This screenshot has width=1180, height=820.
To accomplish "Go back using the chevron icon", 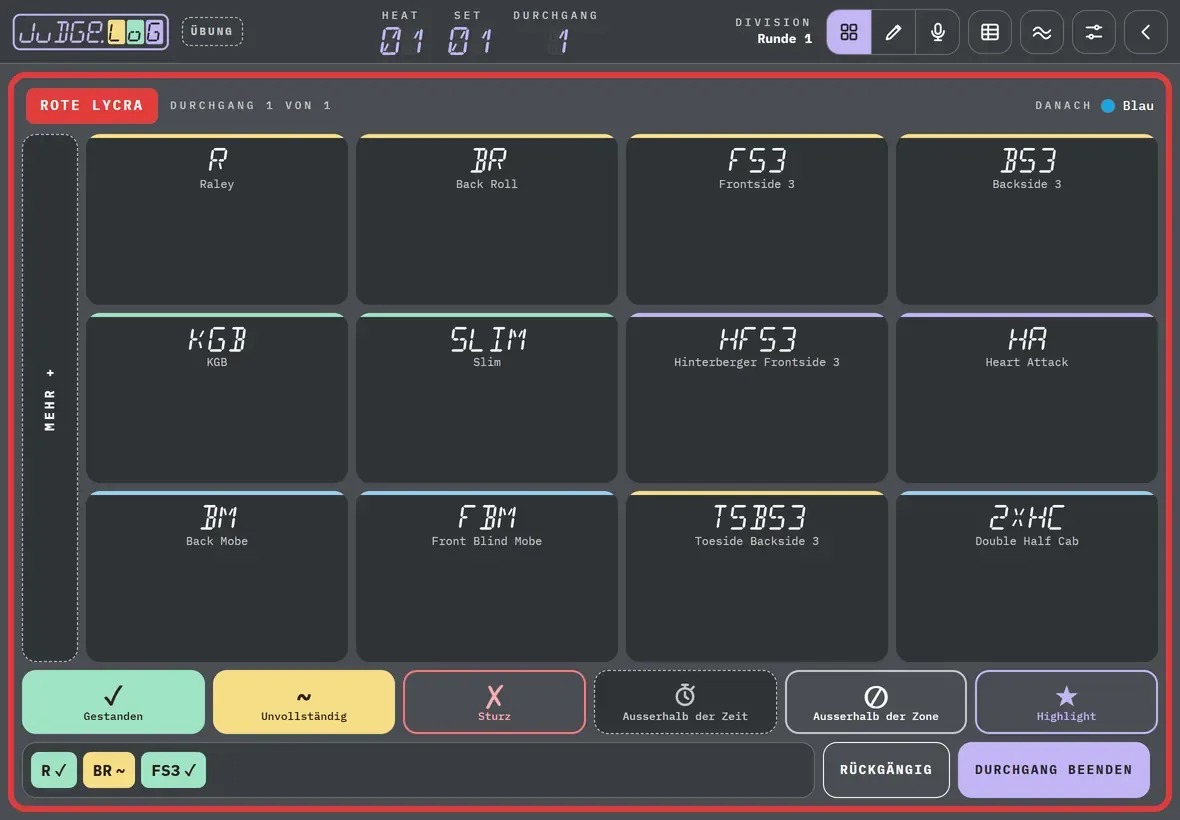I will [x=1145, y=32].
